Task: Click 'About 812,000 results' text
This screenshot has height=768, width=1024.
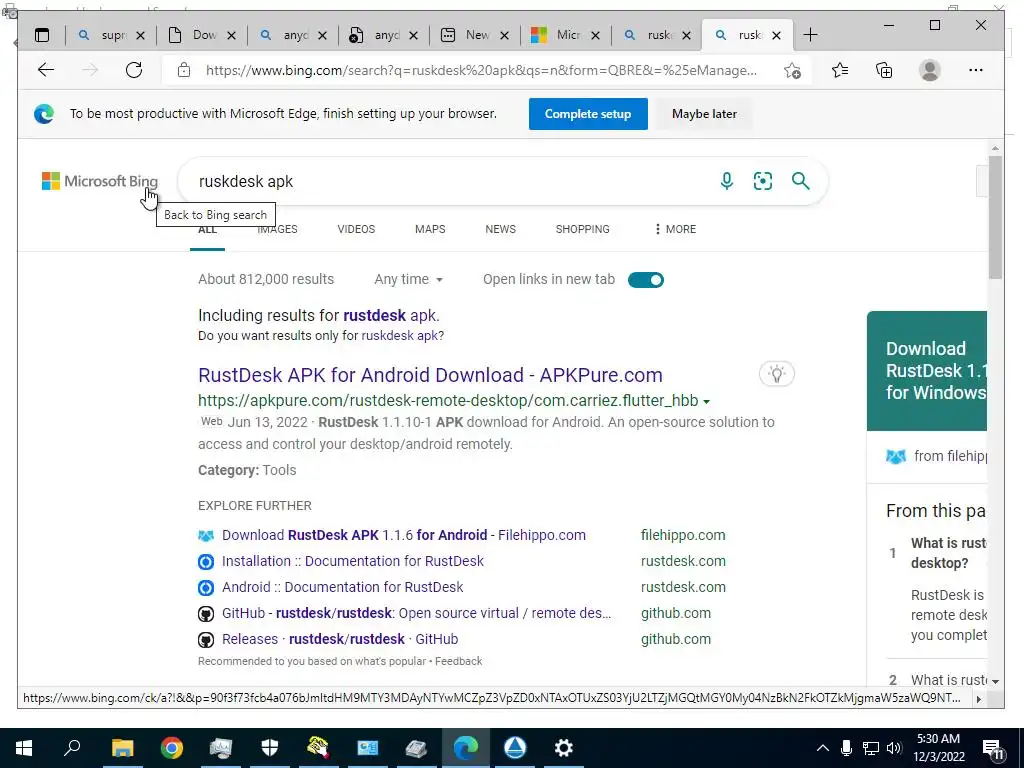Action: [x=266, y=280]
